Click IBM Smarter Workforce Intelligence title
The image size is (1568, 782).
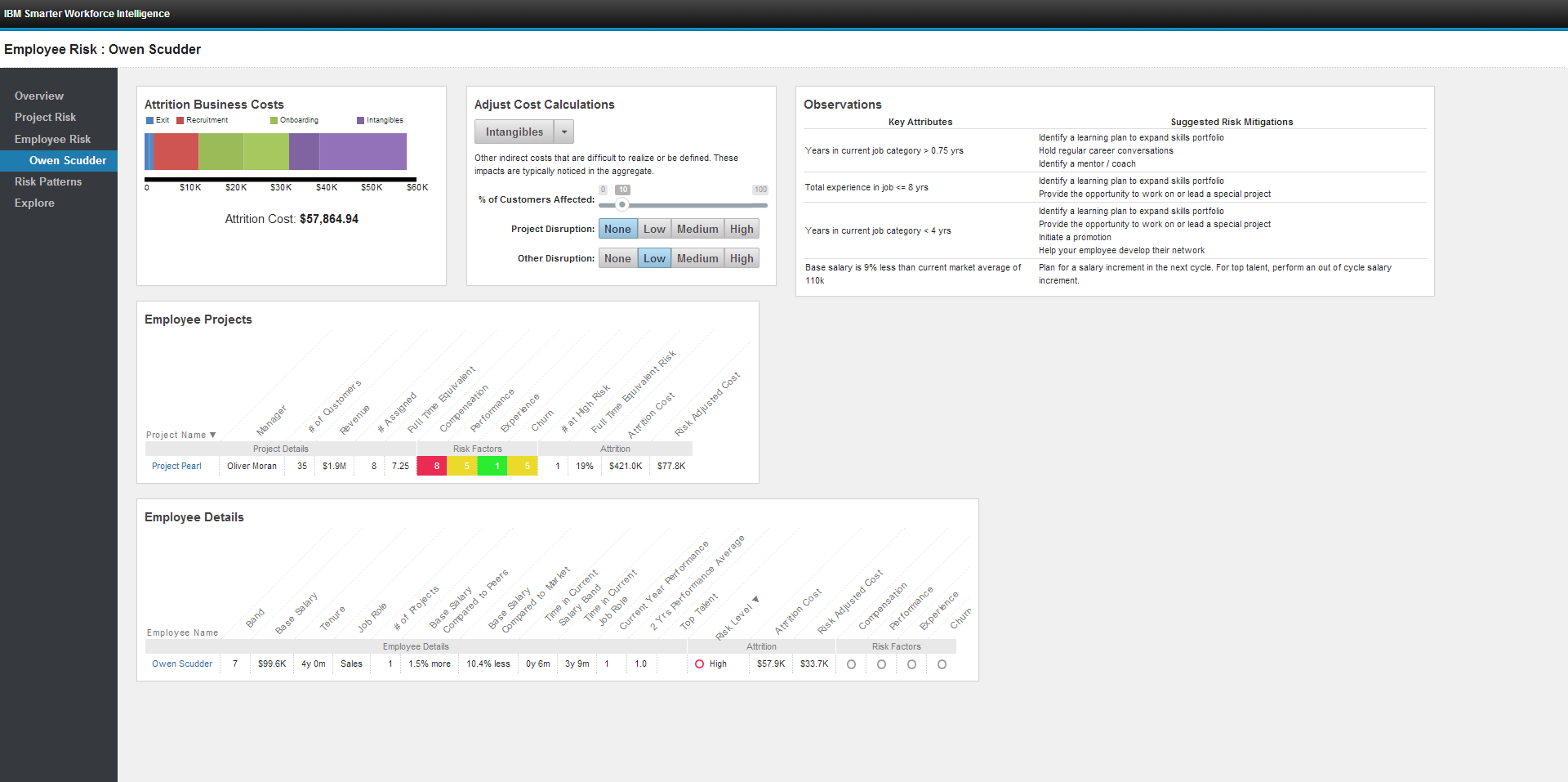[87, 14]
